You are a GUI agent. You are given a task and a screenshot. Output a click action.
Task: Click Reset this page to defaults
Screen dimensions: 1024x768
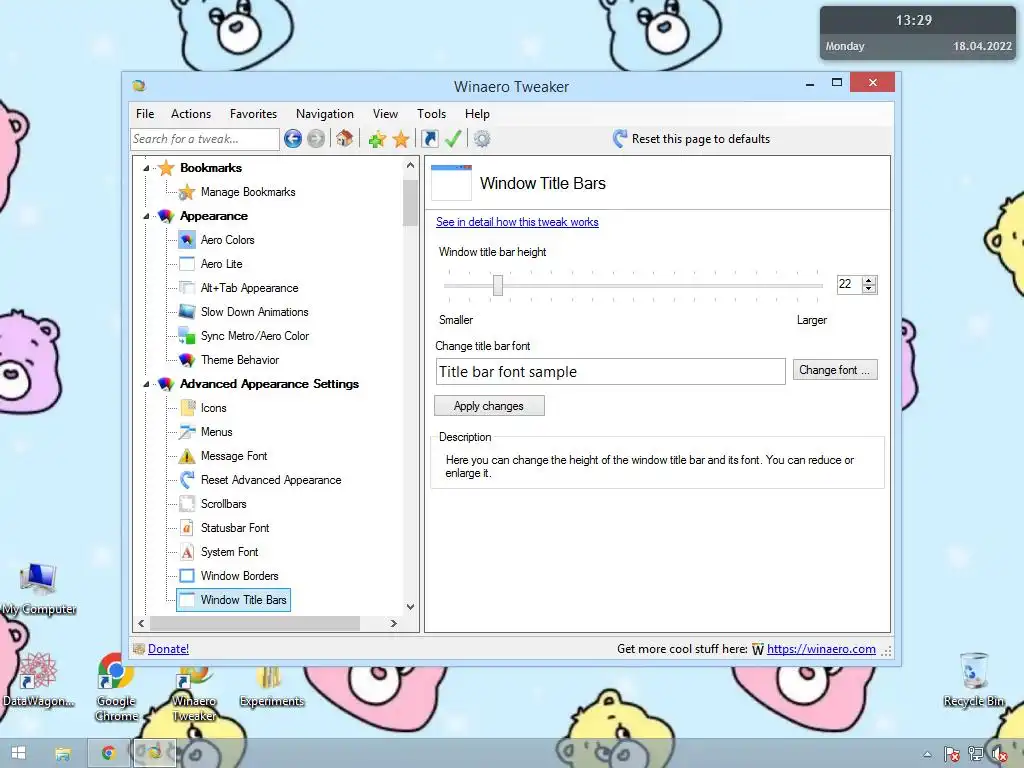[692, 138]
